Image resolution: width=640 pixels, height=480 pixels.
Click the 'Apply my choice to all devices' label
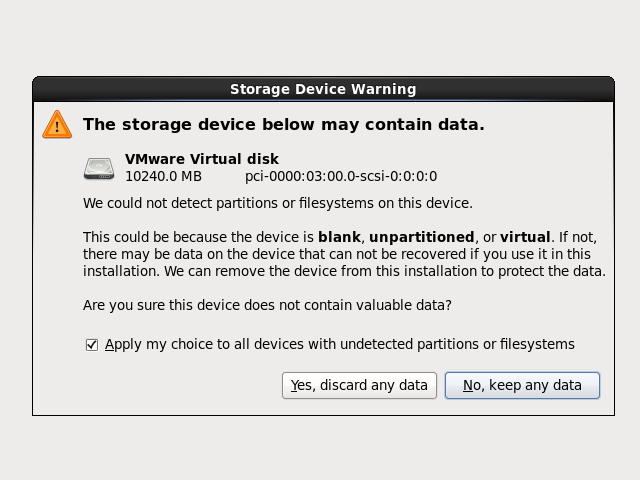pyautogui.click(x=339, y=344)
